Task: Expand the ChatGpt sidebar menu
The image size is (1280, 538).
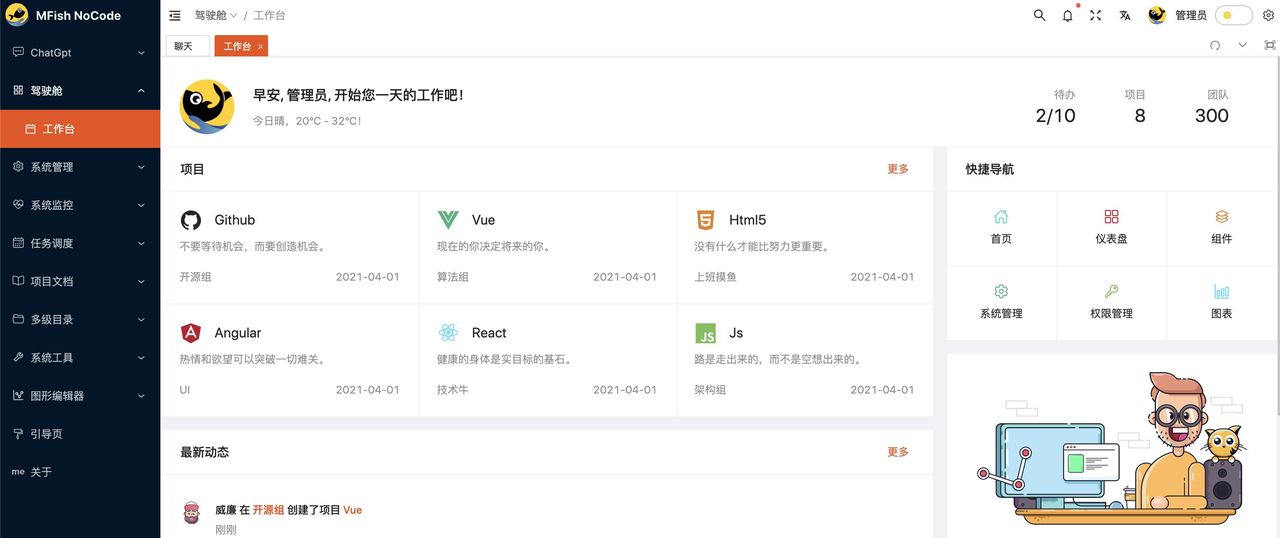Action: [x=80, y=52]
